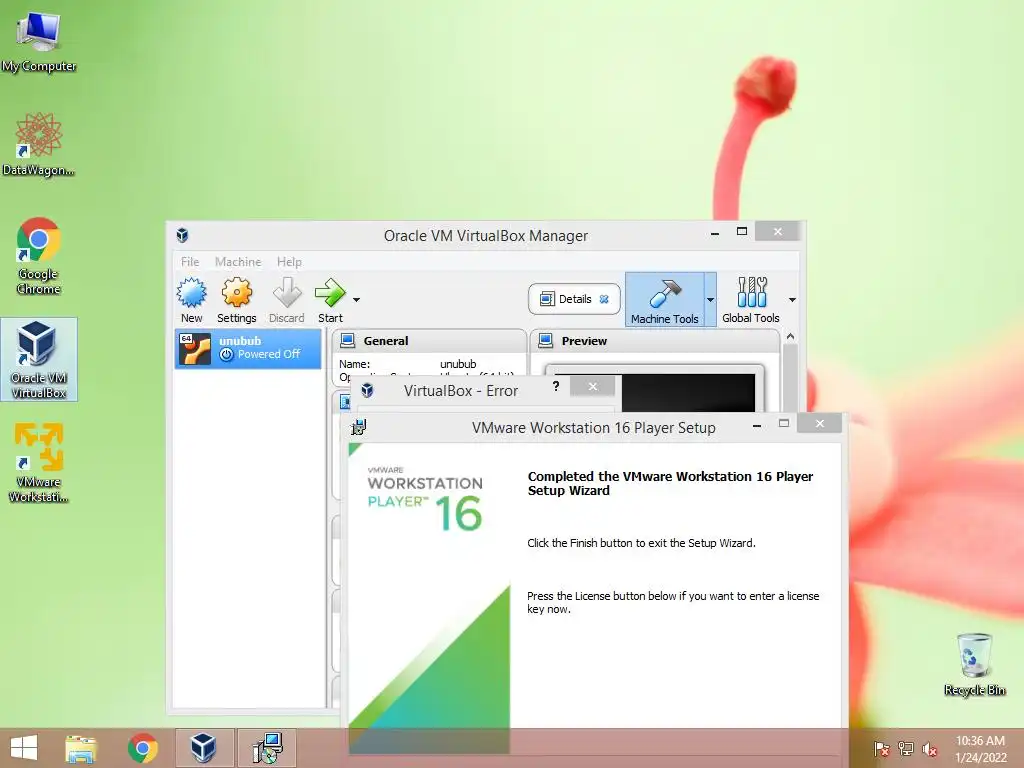The width and height of the screenshot is (1024, 768).
Task: Open the File menu in VirtualBox
Action: click(190, 262)
